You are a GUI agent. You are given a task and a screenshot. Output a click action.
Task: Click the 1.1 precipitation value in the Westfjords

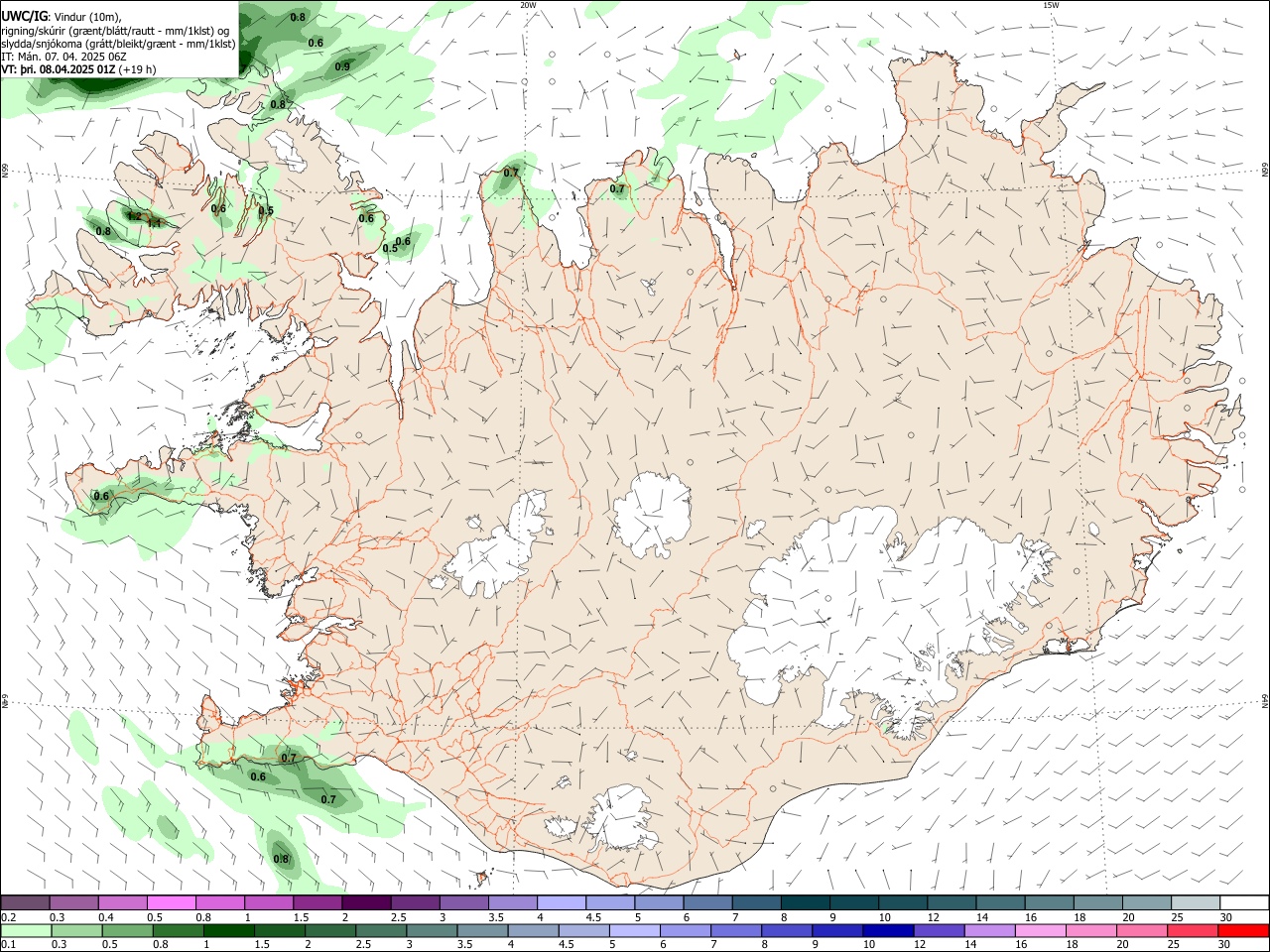[155, 223]
